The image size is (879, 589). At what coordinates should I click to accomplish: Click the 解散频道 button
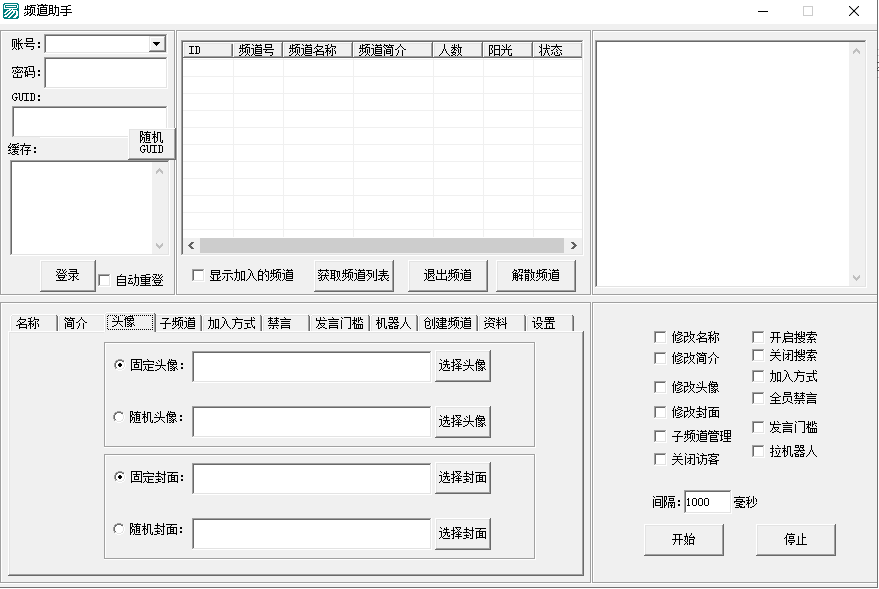click(x=535, y=275)
